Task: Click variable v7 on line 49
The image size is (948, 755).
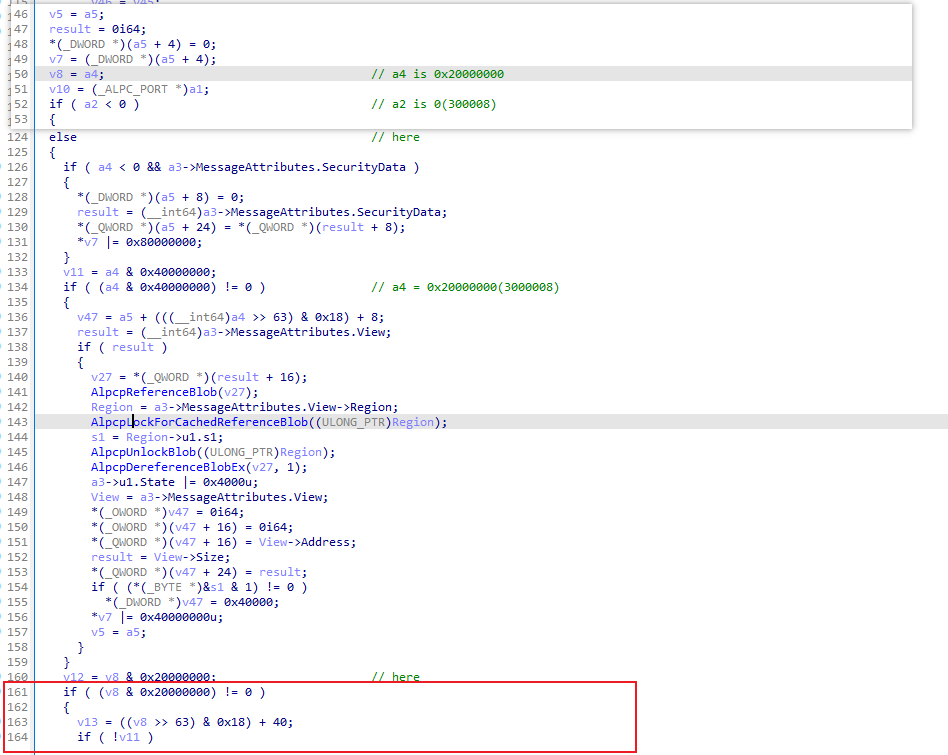Action: 56,59
